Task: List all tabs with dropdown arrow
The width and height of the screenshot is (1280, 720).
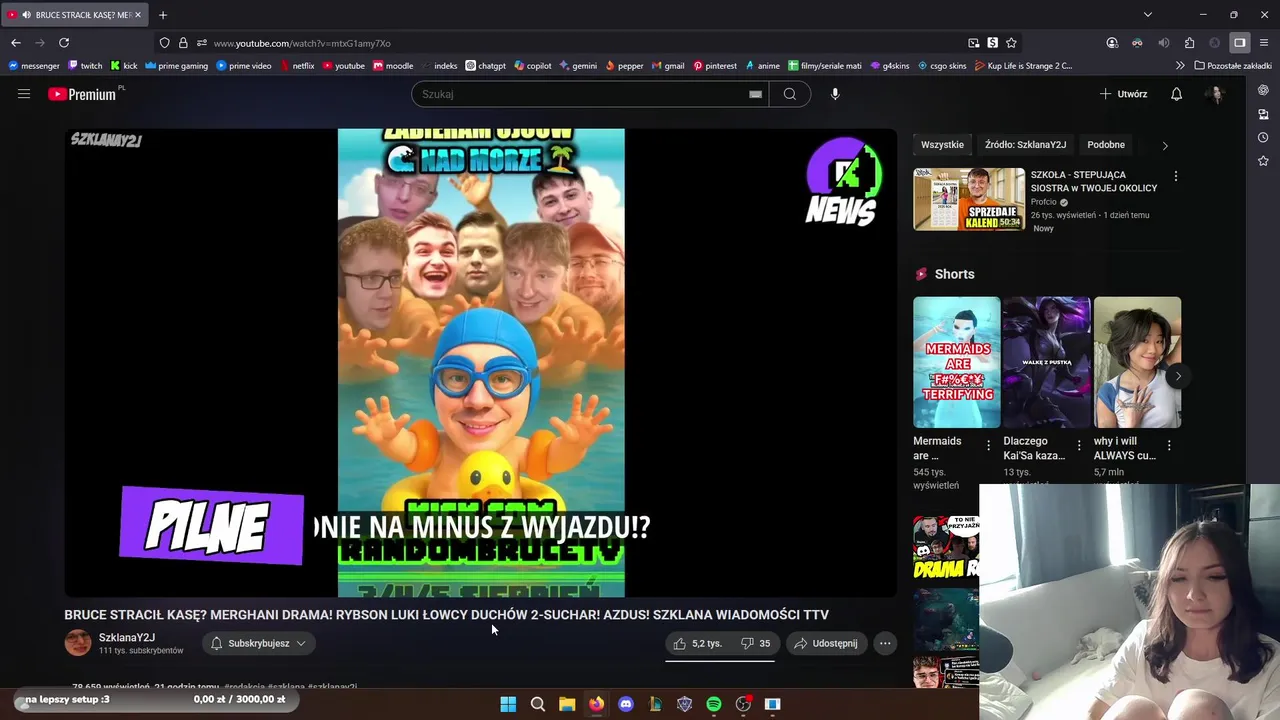Action: 1148,15
